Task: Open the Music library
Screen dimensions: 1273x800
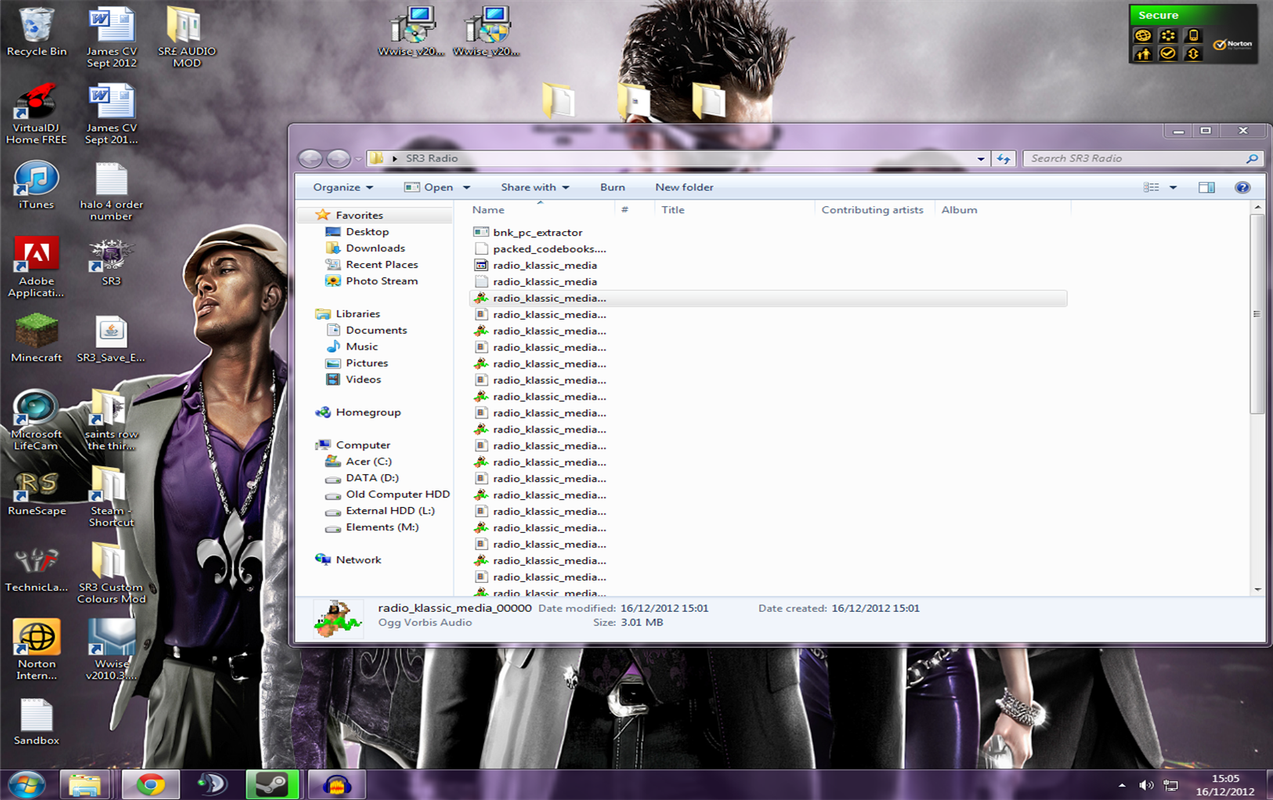Action: 362,347
